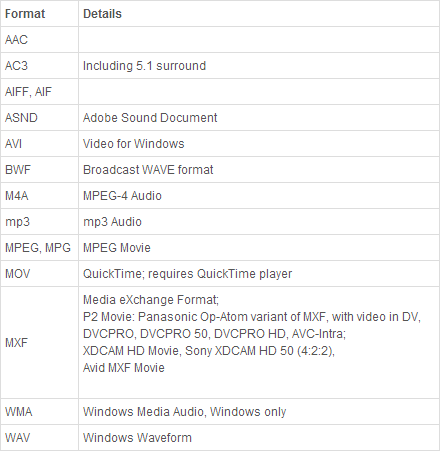Select the WAV format cell
441x452 pixels.
[x=39, y=438]
